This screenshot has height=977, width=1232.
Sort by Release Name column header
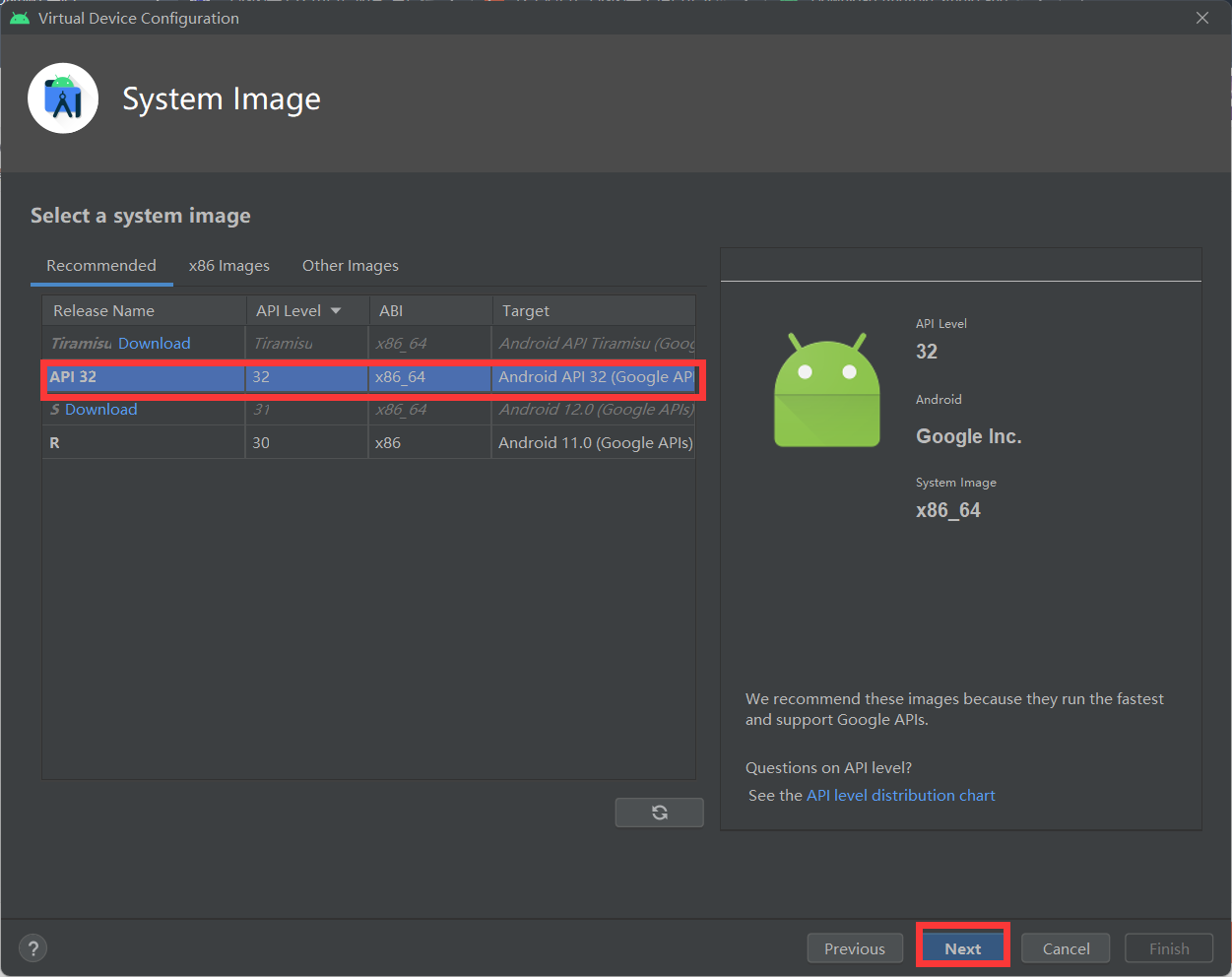(144, 310)
